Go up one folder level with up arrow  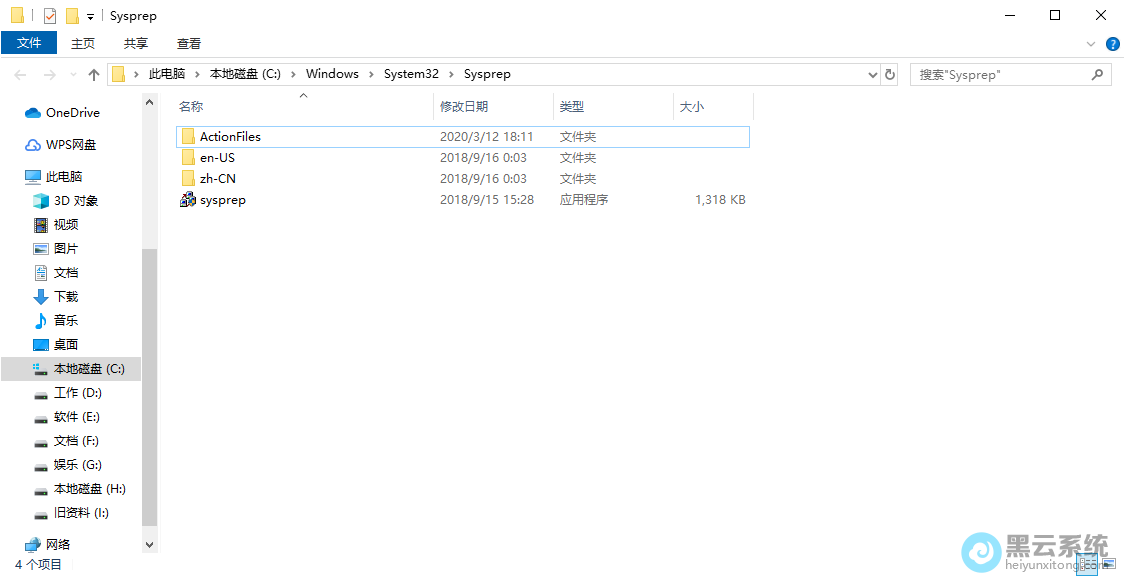pos(94,74)
